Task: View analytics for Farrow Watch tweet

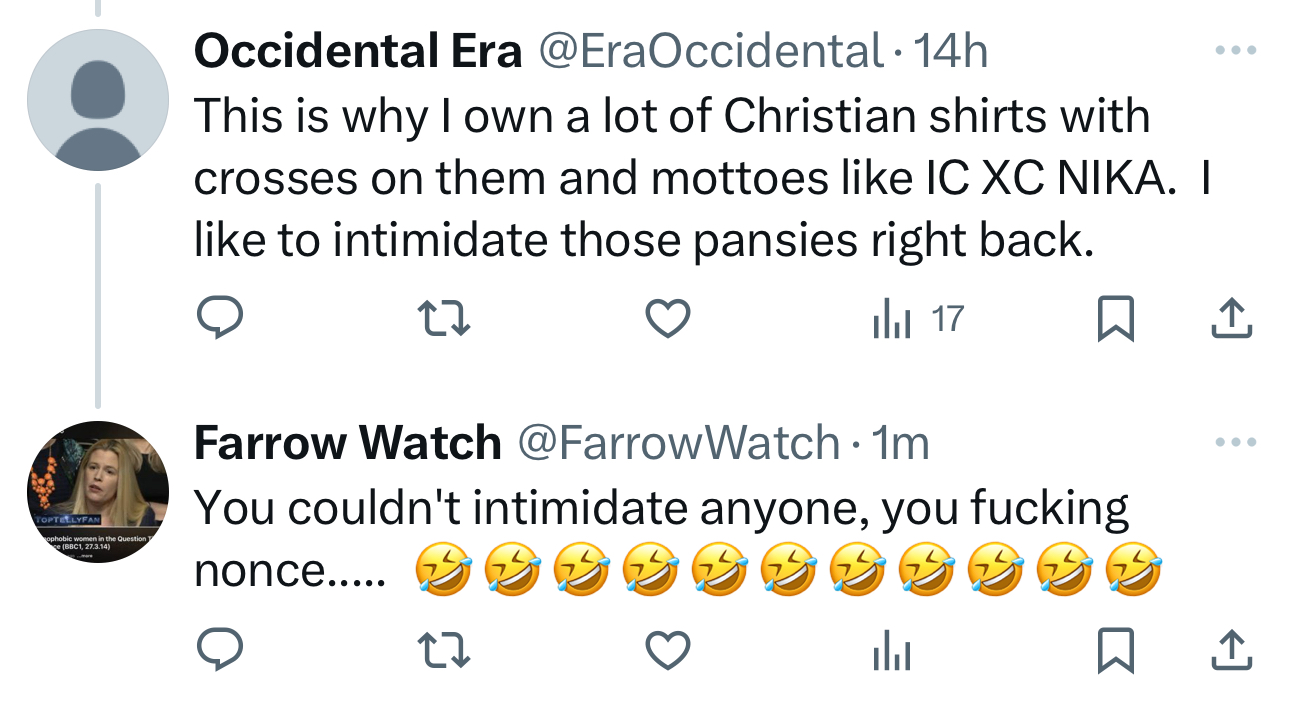Action: click(890, 652)
